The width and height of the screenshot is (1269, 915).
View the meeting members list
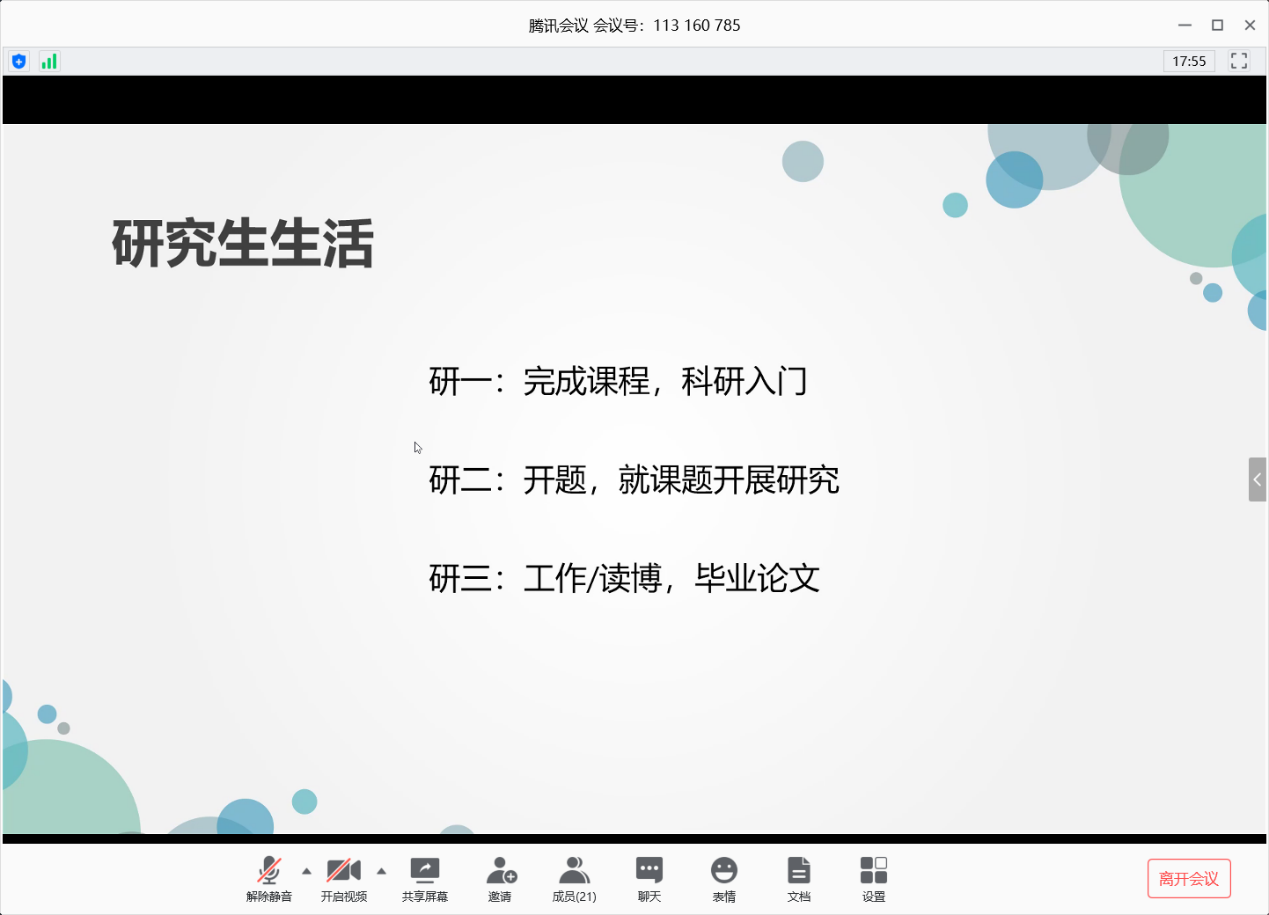point(574,878)
